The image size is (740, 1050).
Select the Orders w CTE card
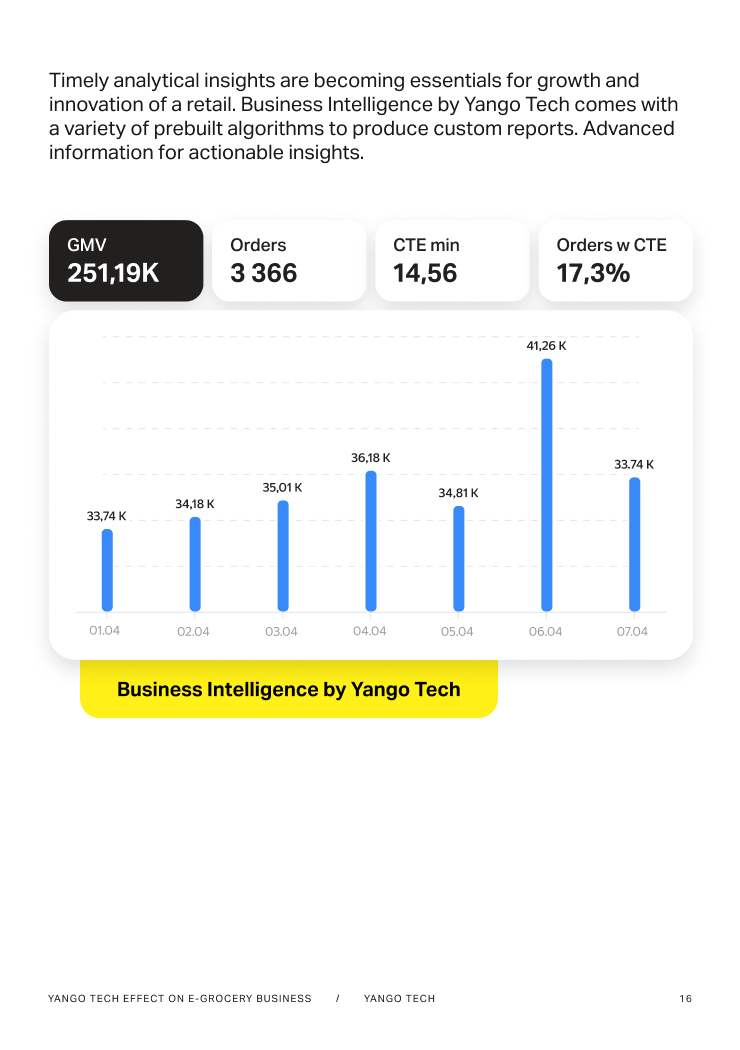(x=615, y=261)
